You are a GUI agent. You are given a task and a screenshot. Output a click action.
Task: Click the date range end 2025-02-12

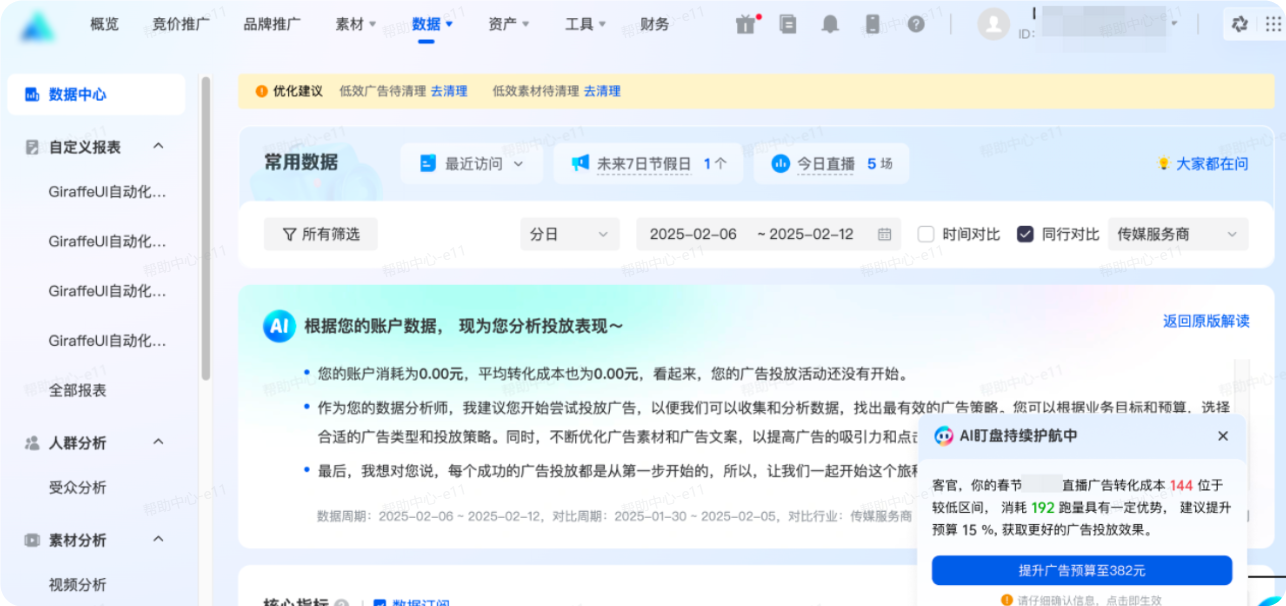[811, 234]
